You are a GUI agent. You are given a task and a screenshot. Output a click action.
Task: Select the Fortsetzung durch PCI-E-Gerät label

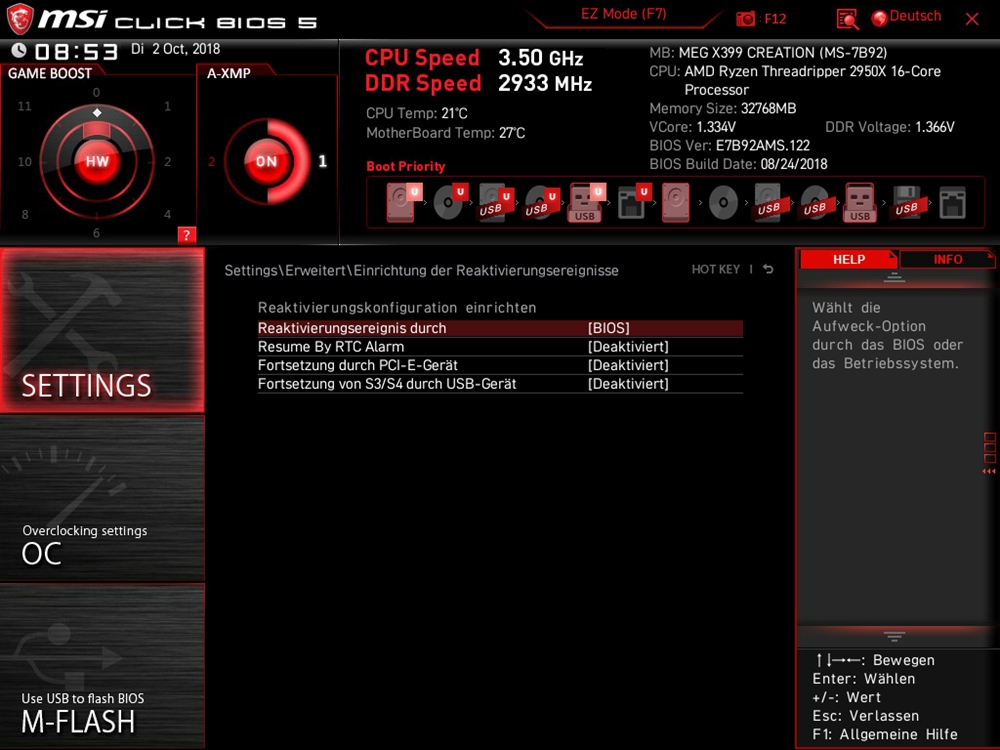coord(358,365)
